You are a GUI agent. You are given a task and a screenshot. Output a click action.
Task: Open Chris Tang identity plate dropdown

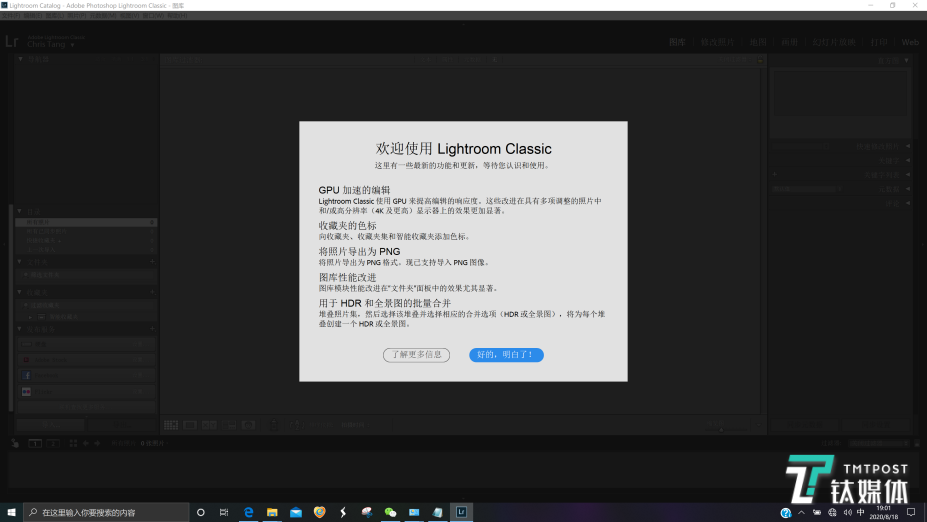[x=73, y=45]
